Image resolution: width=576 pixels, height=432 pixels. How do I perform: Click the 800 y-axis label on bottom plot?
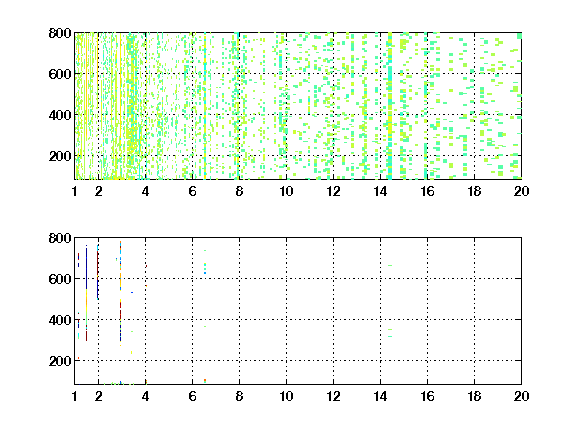click(x=60, y=238)
